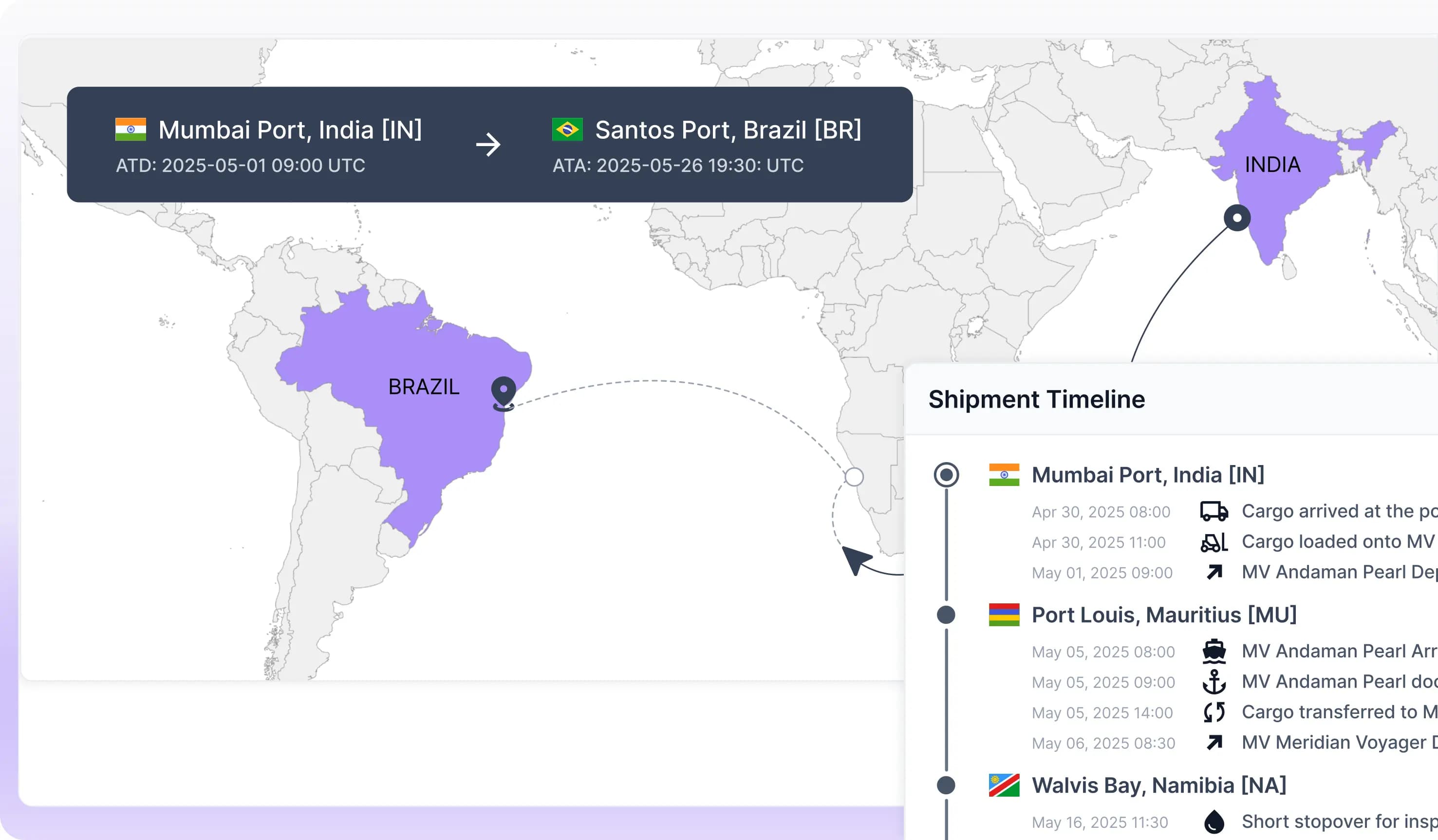The image size is (1438, 840).
Task: Click the anchor icon for Andaman Pearl docking
Action: tap(1214, 682)
